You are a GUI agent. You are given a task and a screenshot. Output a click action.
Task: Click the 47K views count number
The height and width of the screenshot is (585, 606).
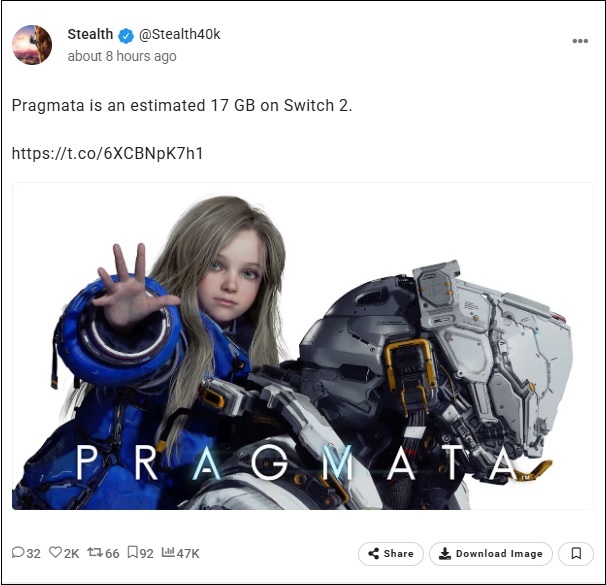tap(188, 554)
